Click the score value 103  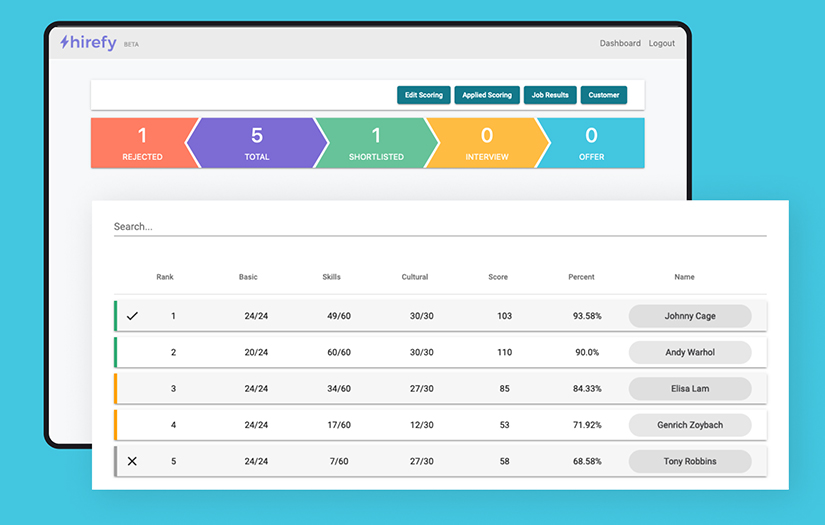click(x=504, y=316)
